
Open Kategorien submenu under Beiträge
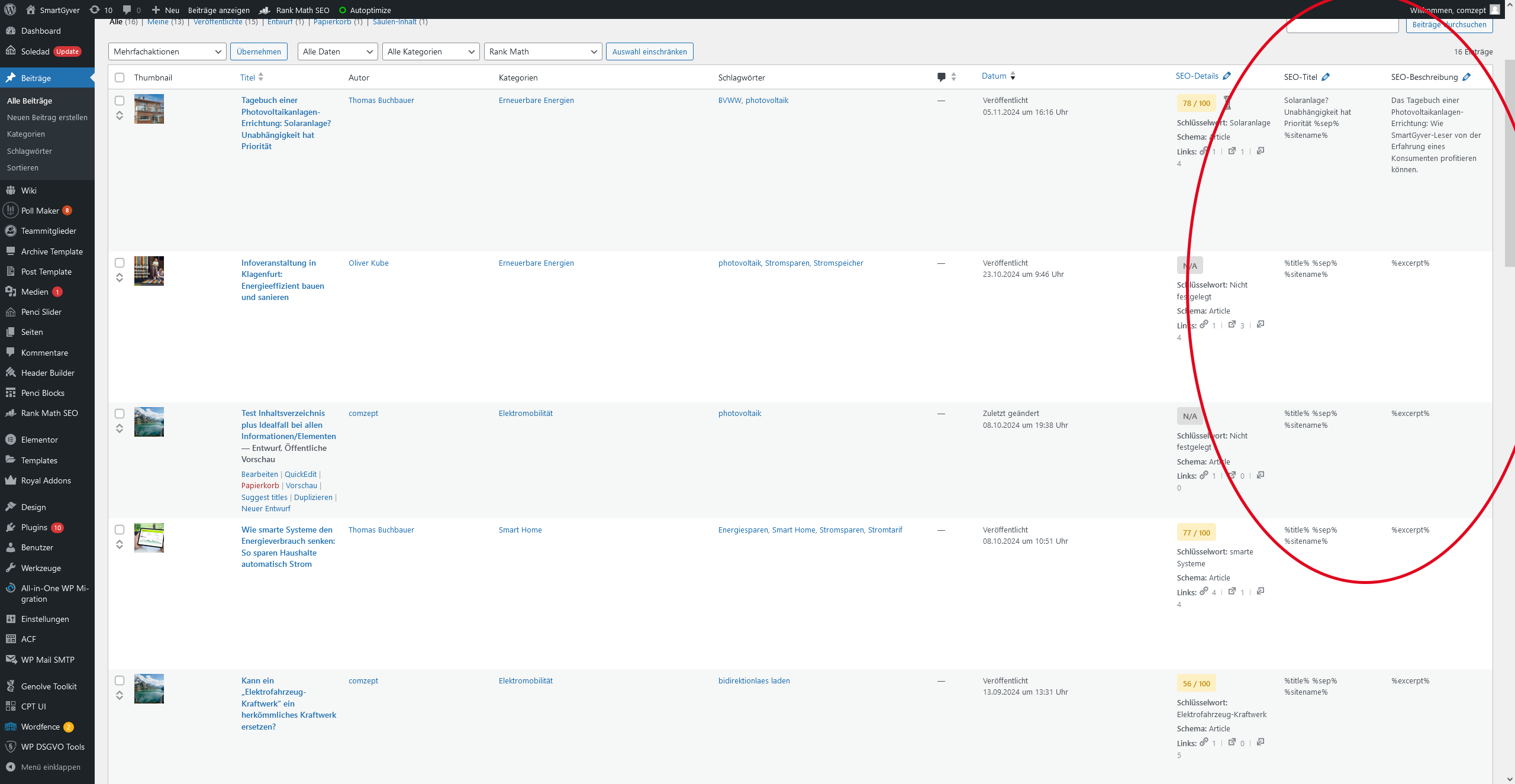pos(26,134)
